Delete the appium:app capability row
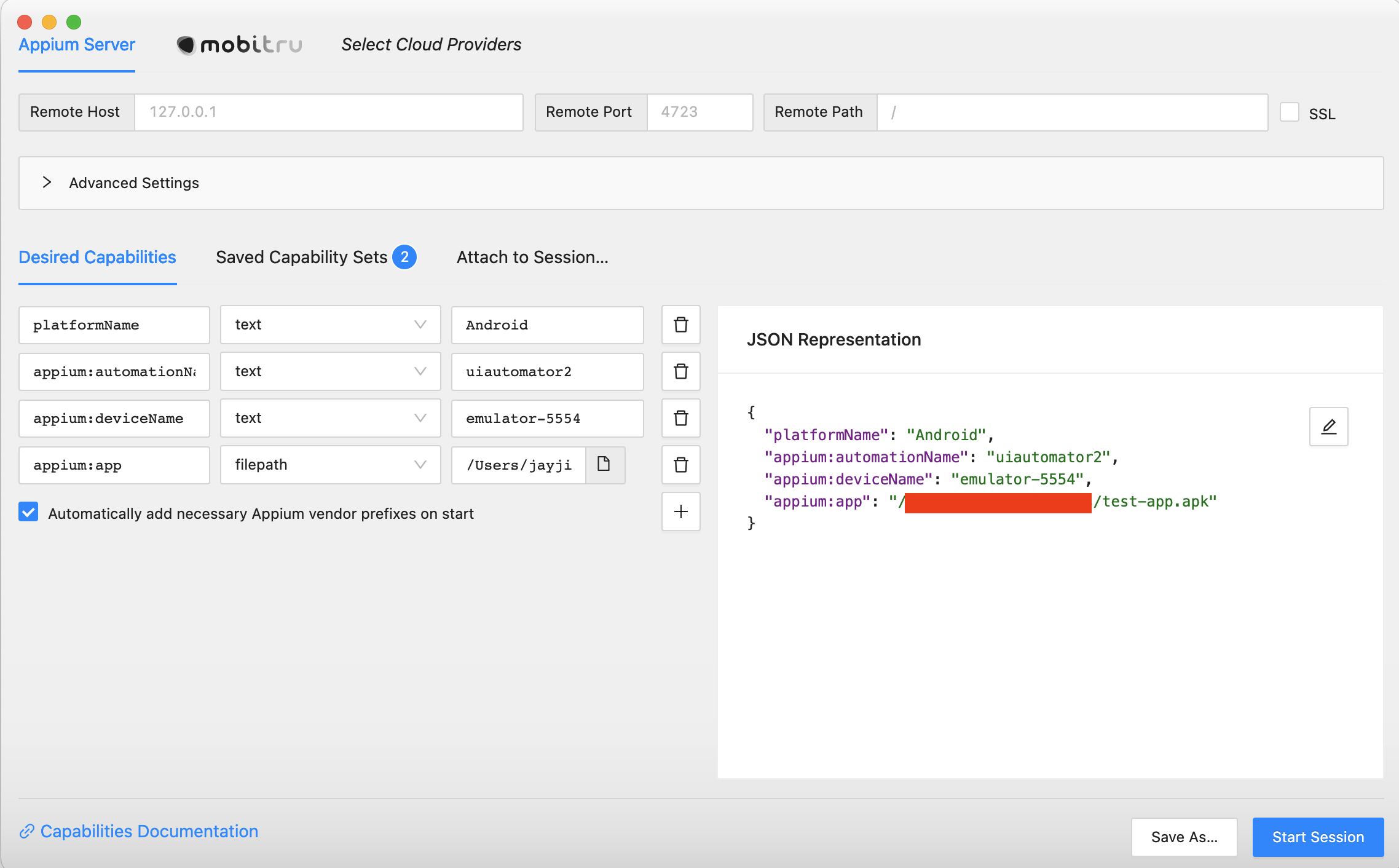 pyautogui.click(x=680, y=465)
